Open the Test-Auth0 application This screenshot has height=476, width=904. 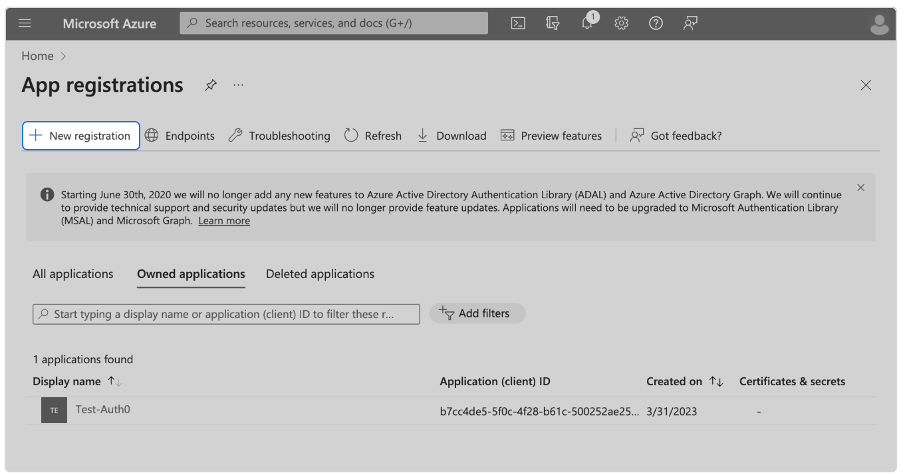[x=102, y=409]
